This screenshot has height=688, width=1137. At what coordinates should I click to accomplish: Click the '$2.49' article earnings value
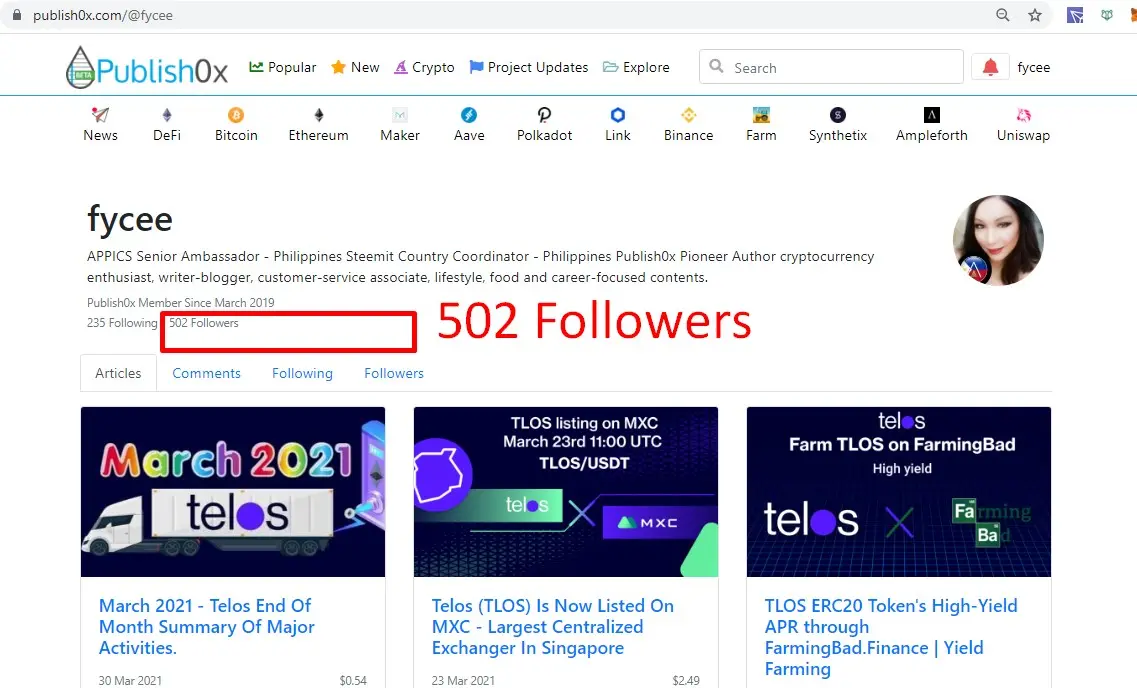(686, 680)
